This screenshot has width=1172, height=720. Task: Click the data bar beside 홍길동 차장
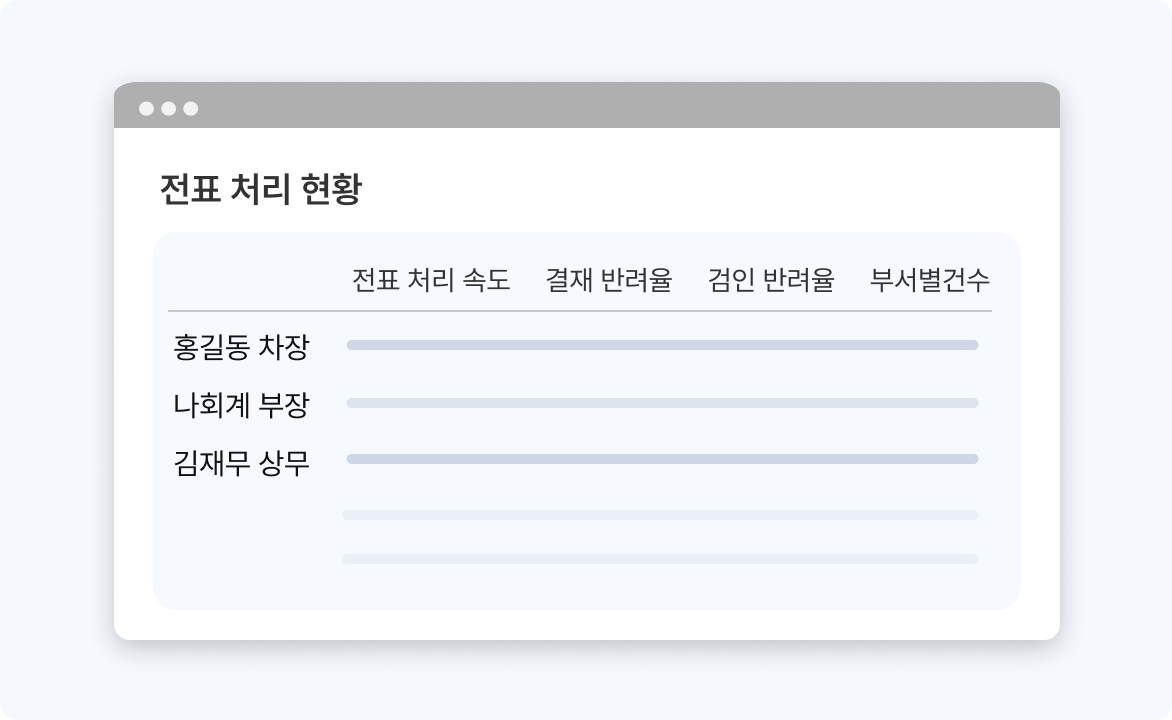[x=662, y=345]
